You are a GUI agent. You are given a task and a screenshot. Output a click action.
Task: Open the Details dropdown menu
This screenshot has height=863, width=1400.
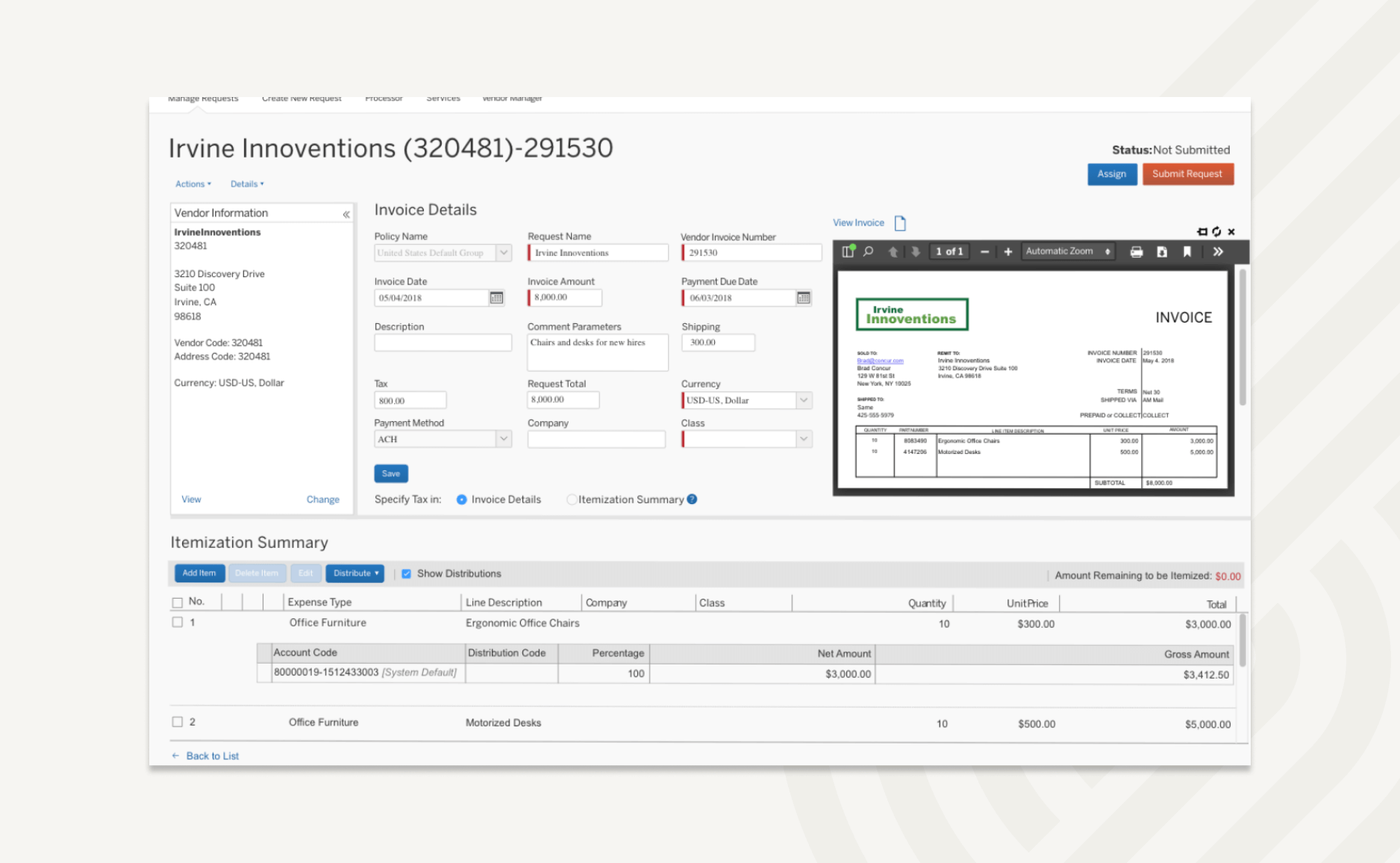point(247,184)
